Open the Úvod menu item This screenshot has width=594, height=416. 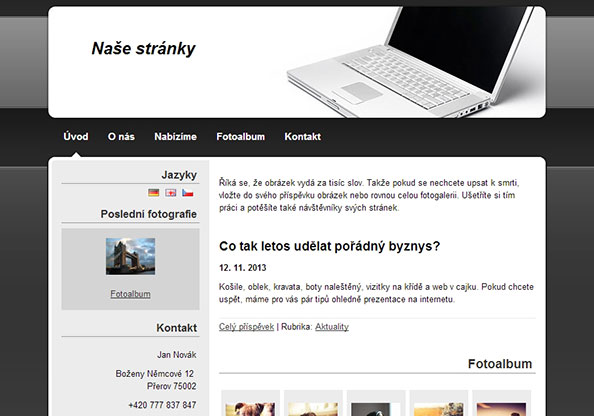[76, 136]
